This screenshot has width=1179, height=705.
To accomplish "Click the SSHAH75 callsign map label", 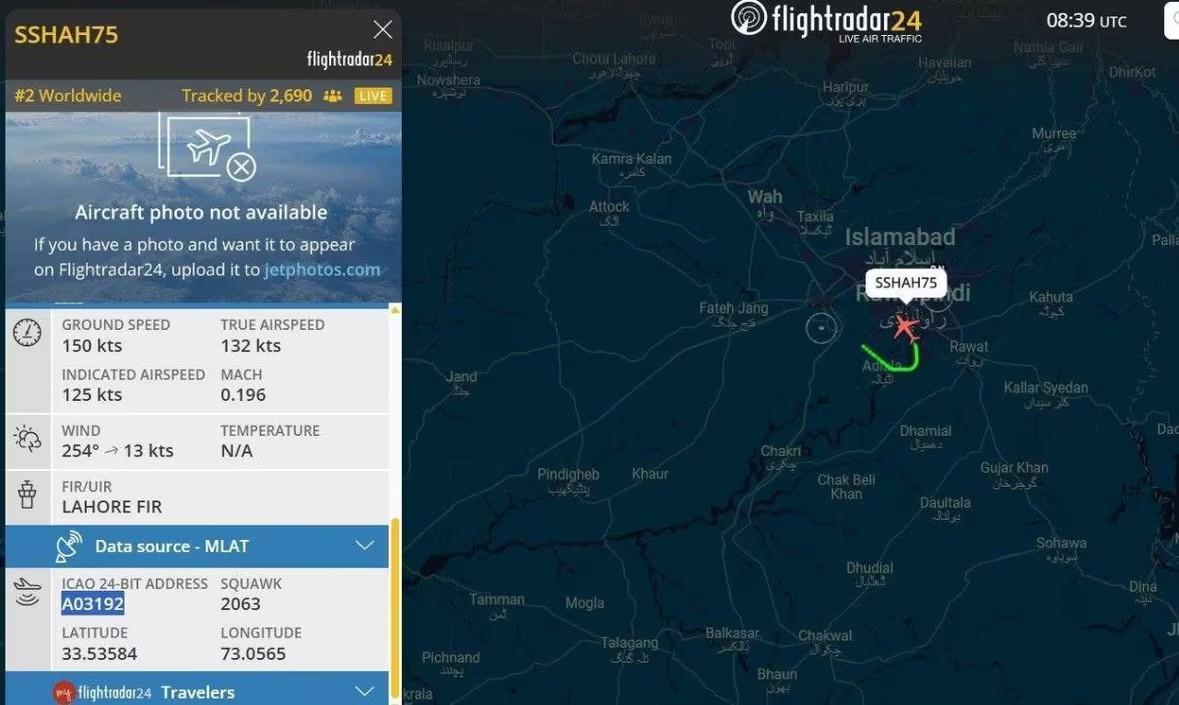I will [905, 283].
